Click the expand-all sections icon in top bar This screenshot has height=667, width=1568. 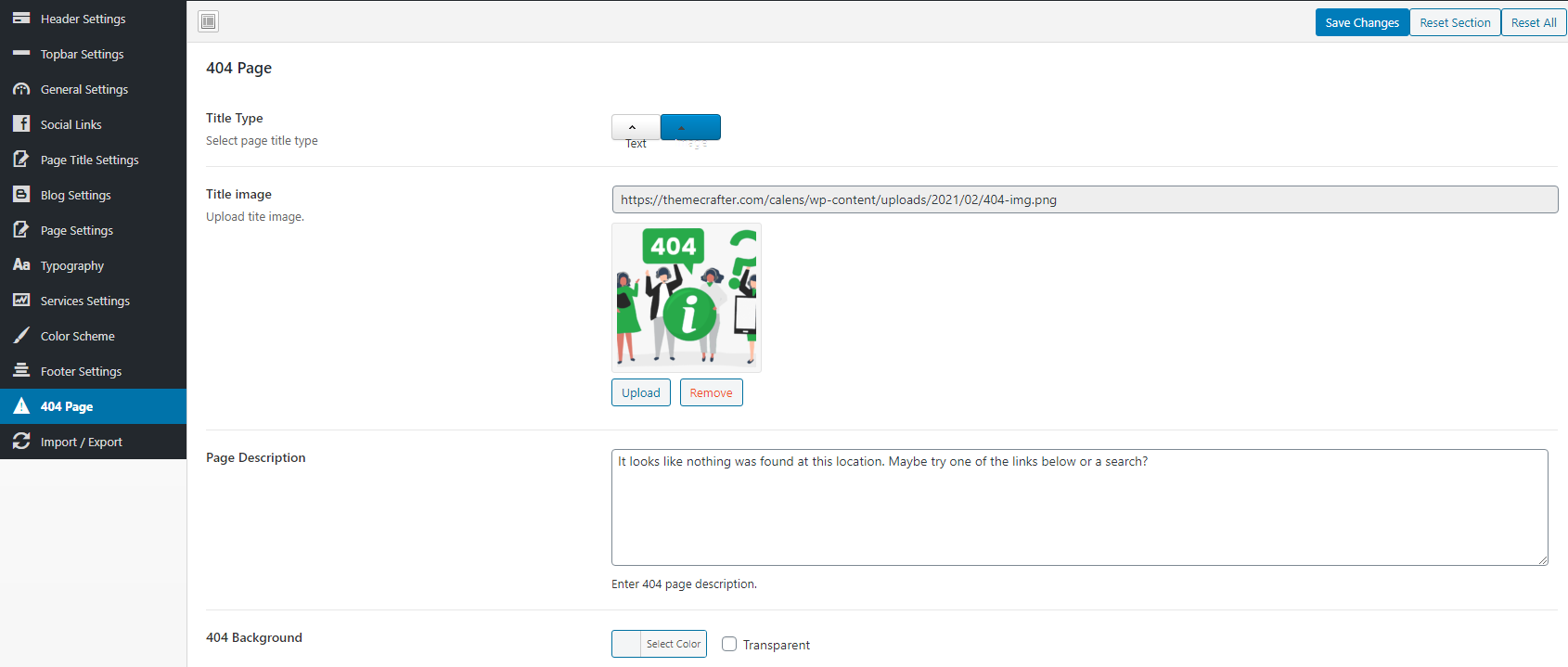click(209, 21)
